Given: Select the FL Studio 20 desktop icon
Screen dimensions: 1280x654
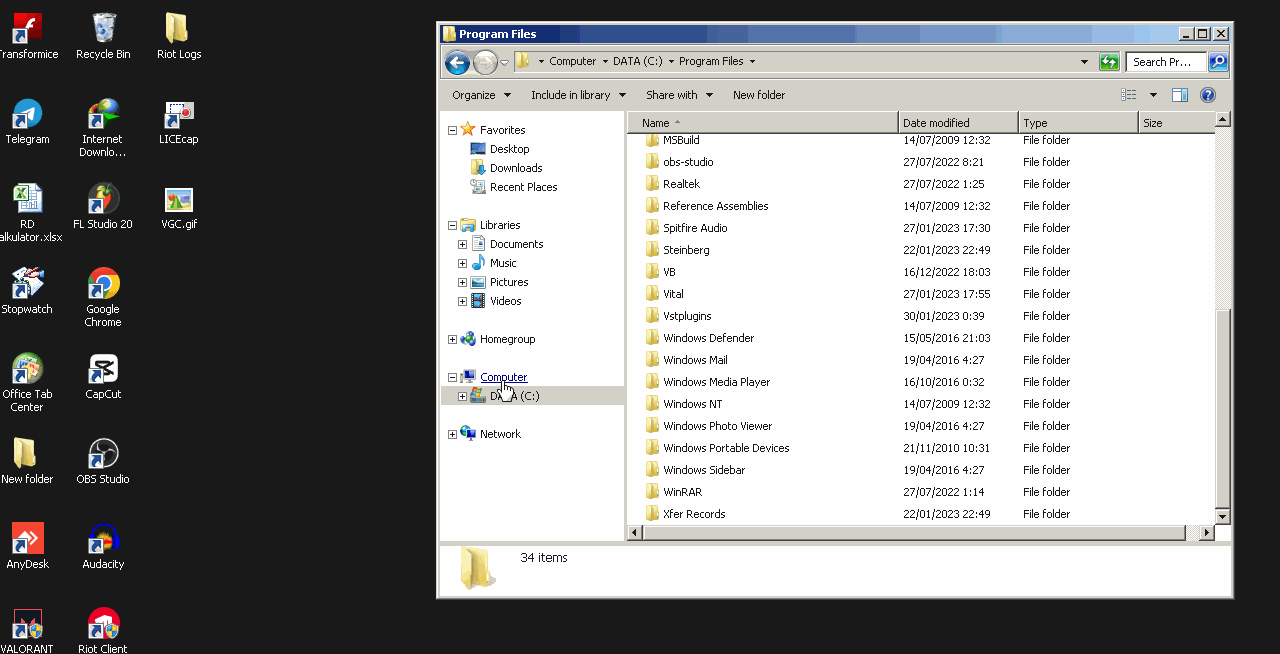Looking at the screenshot, I should 103,199.
